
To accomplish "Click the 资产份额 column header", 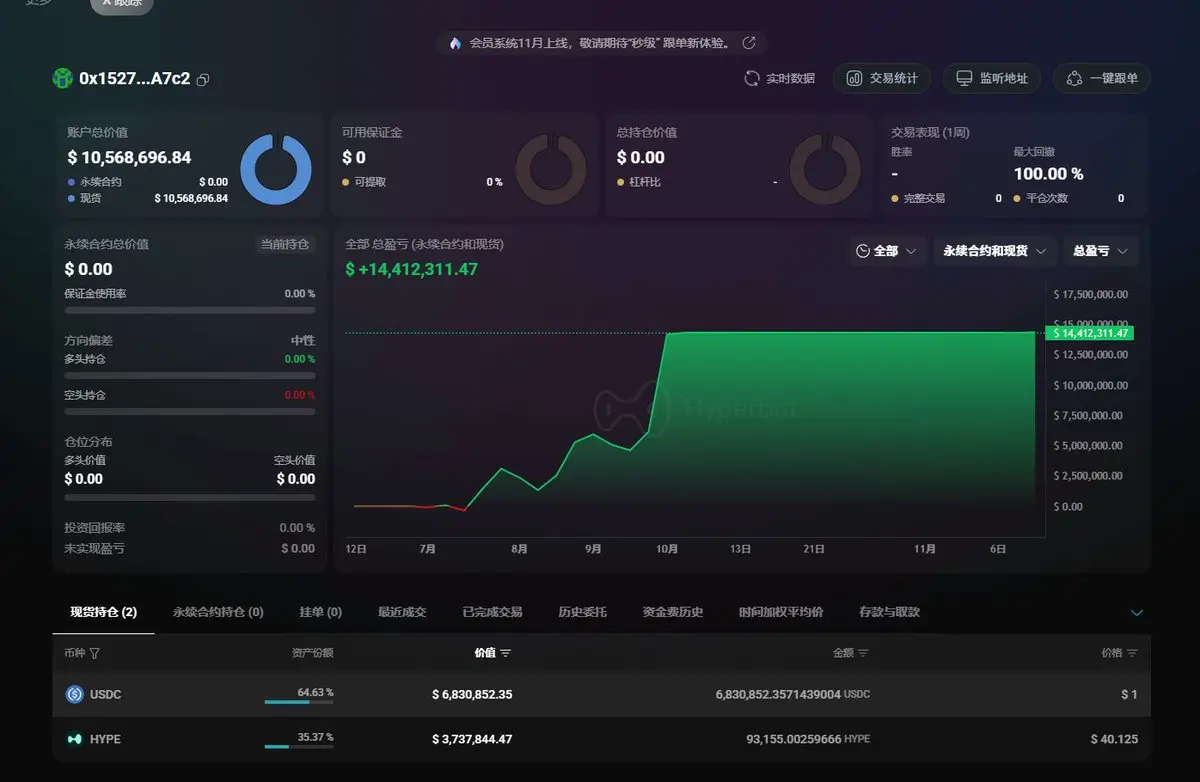I will coord(312,653).
